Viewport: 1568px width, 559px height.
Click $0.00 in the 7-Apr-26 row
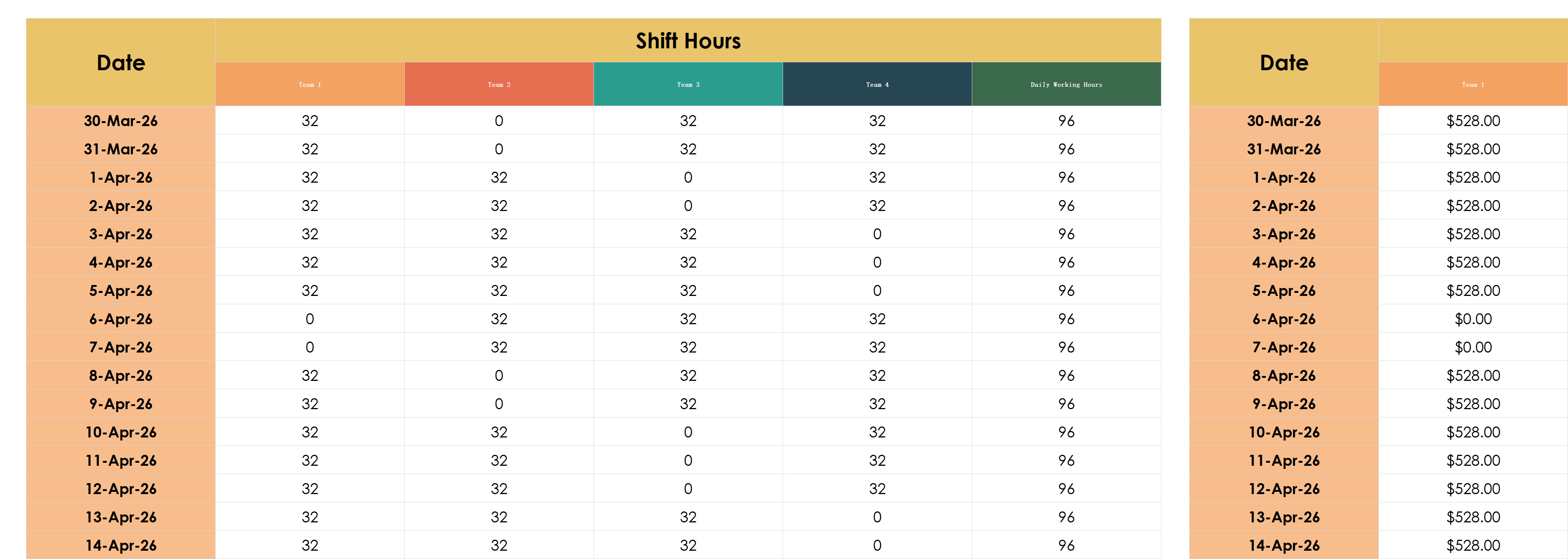point(1473,347)
